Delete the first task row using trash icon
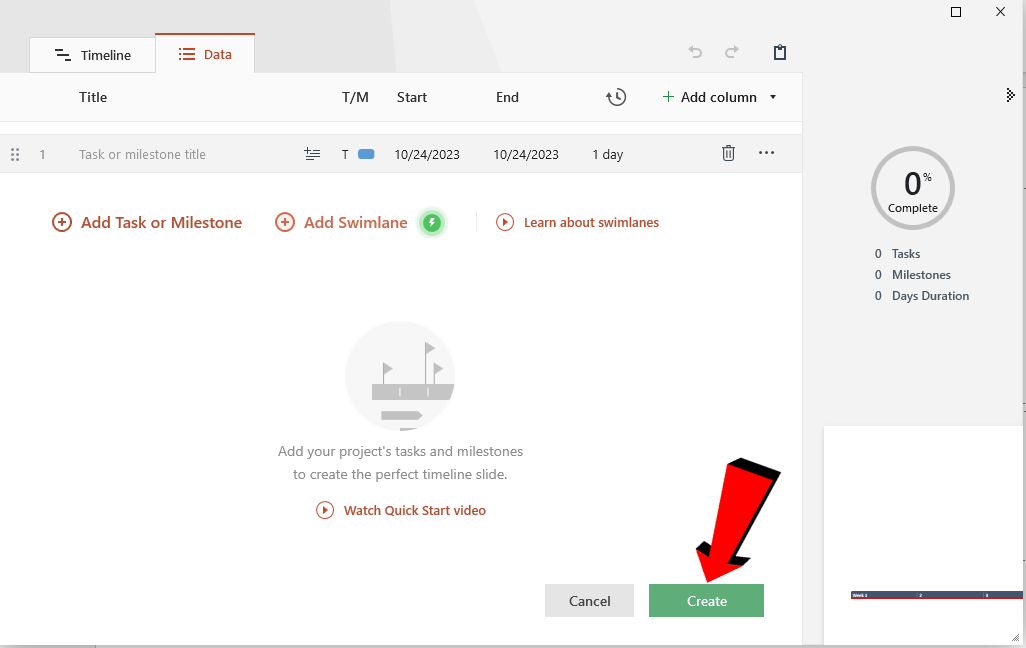This screenshot has width=1026, height=648. pyautogui.click(x=728, y=153)
